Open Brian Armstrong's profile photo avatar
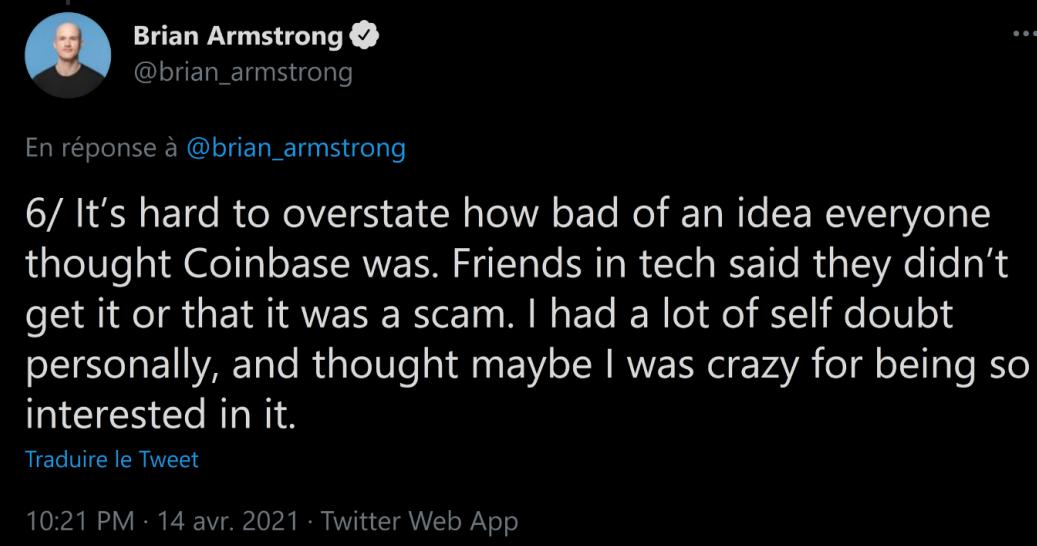The height and width of the screenshot is (546, 1037). click(67, 56)
